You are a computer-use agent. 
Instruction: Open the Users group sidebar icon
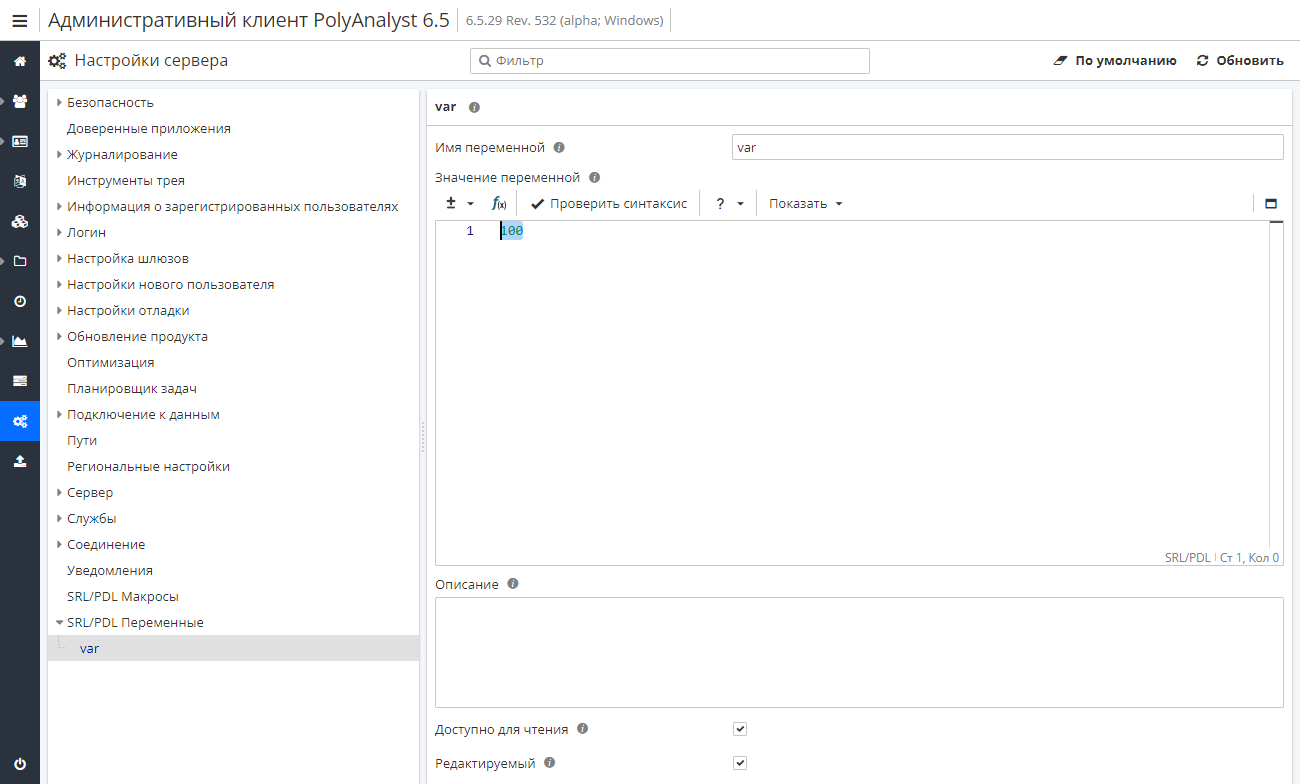(x=19, y=101)
